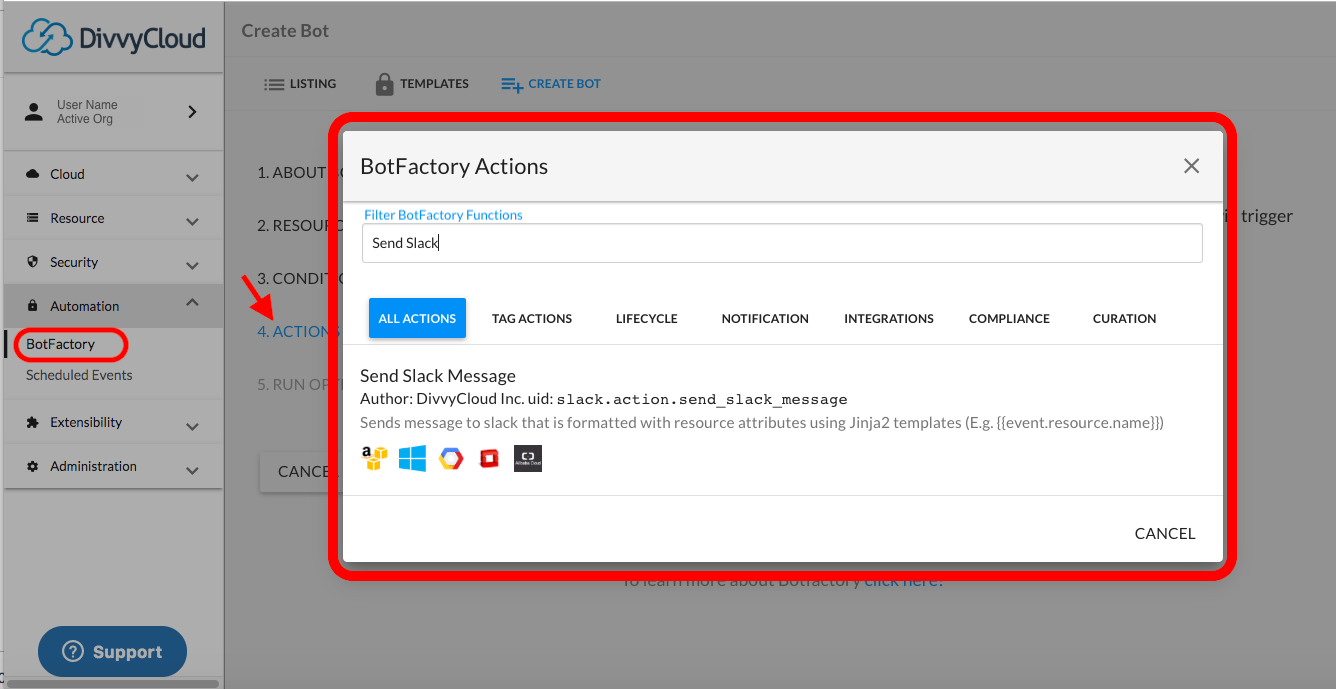Click the Alibaba Cloud provider icon
This screenshot has height=689, width=1336.
coord(528,458)
